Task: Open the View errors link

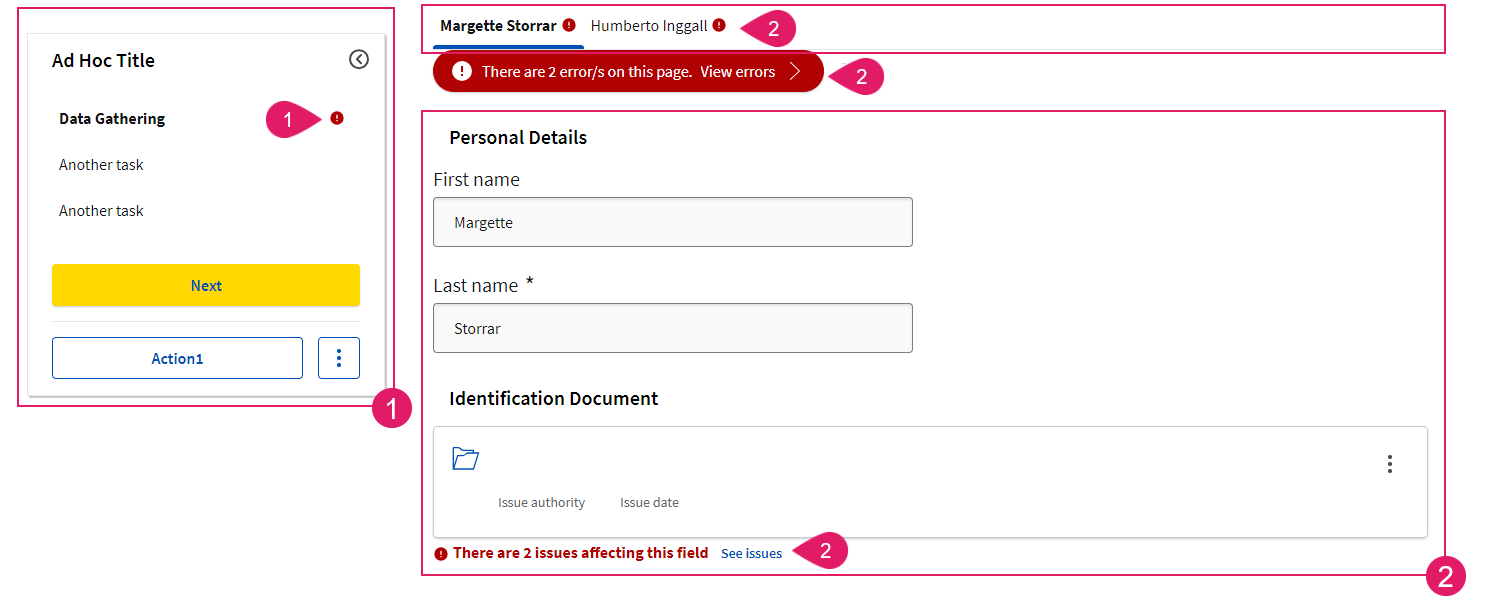Action: [x=738, y=72]
